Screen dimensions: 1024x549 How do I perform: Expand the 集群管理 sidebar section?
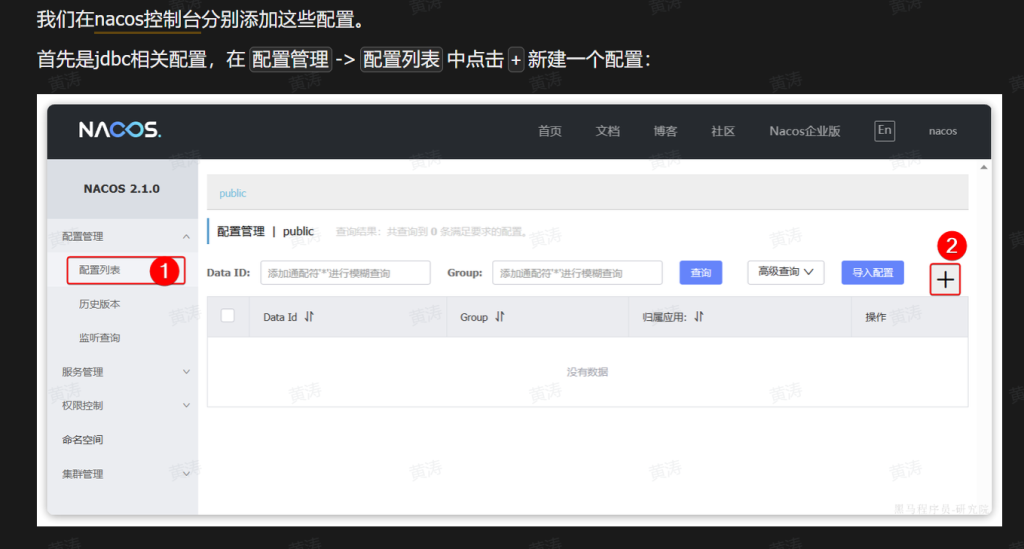pyautogui.click(x=186, y=474)
